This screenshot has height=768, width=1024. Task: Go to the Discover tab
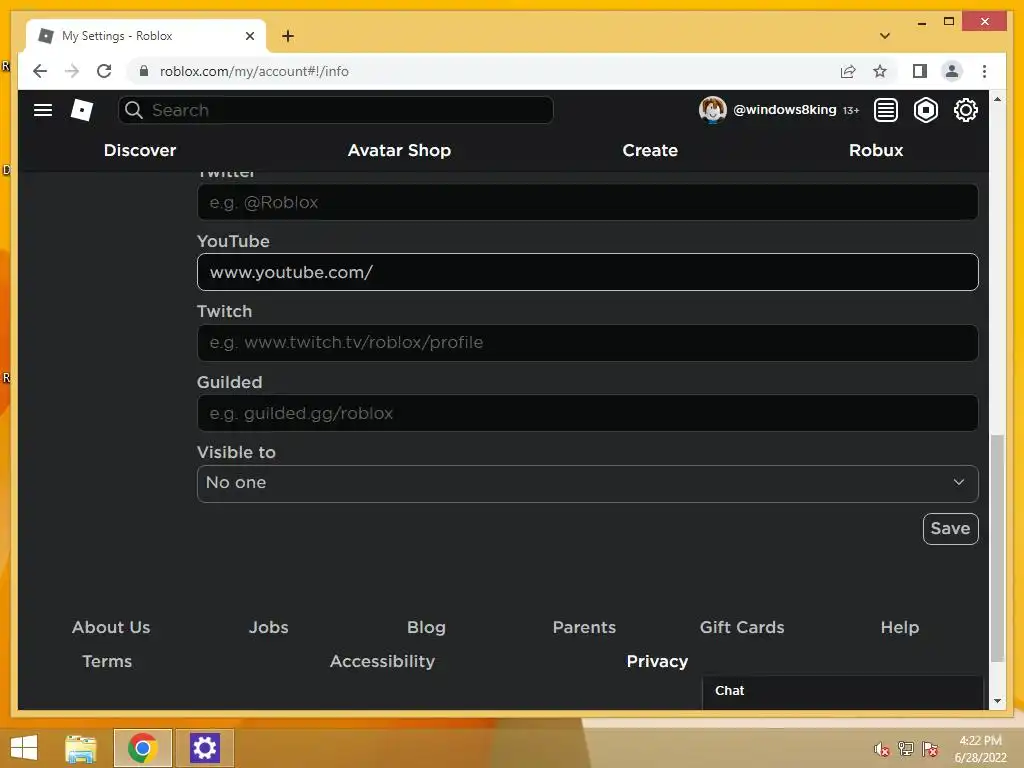pyautogui.click(x=140, y=150)
